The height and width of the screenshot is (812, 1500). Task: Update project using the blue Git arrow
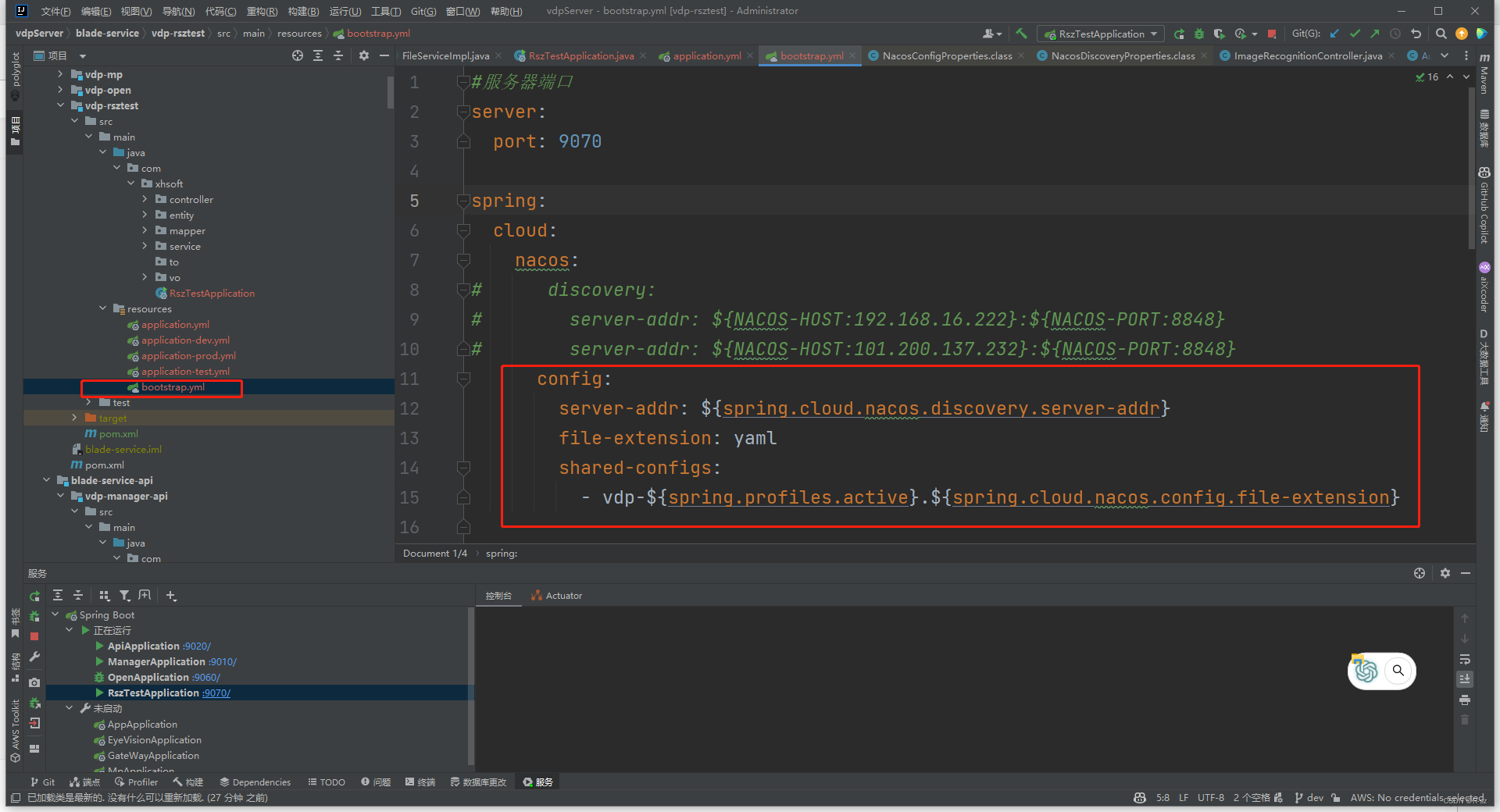[1334, 34]
